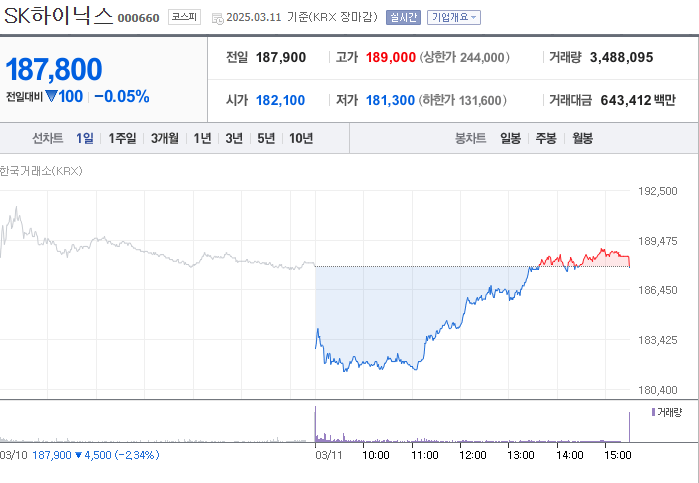The width and height of the screenshot is (699, 483).
Task: Click the -0.05% change rate
Action: pyautogui.click(x=122, y=96)
